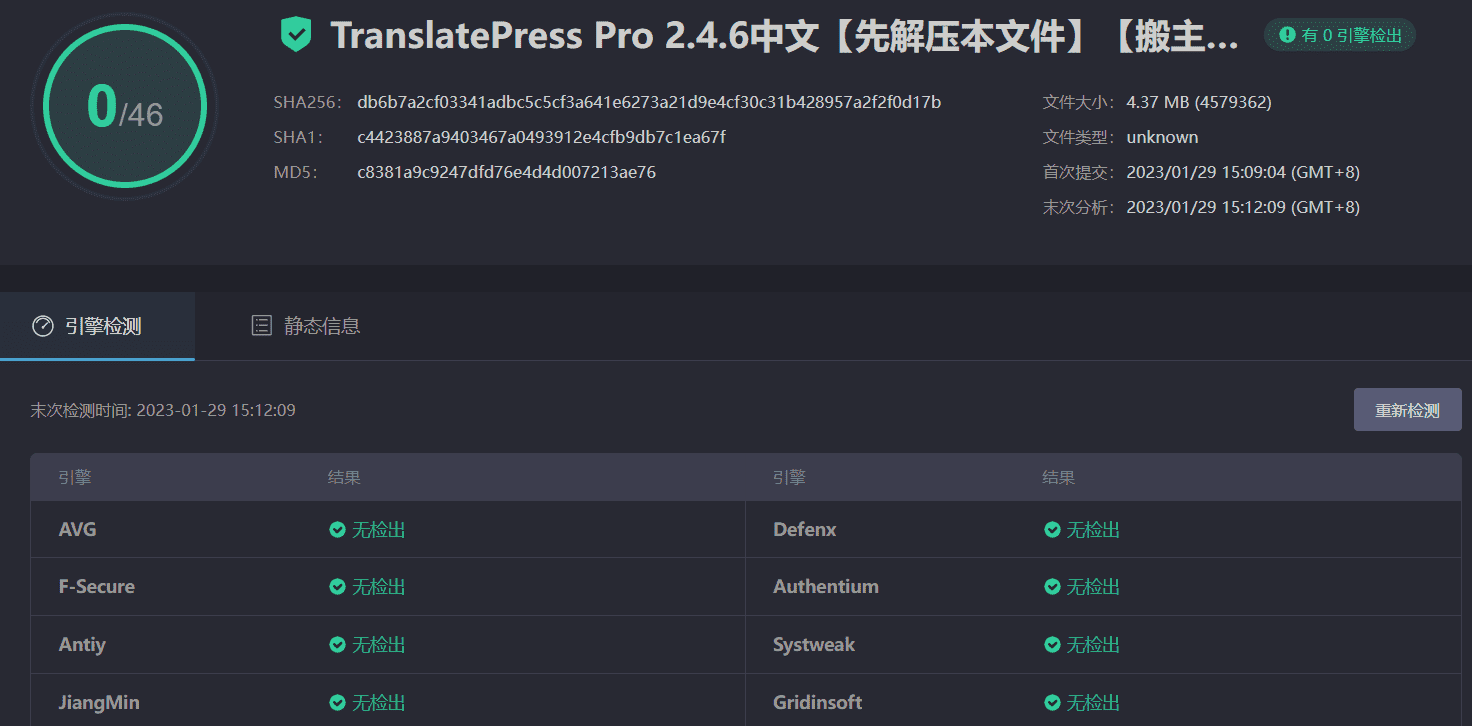
Task: Click the F-Secure engine name
Action: point(97,587)
